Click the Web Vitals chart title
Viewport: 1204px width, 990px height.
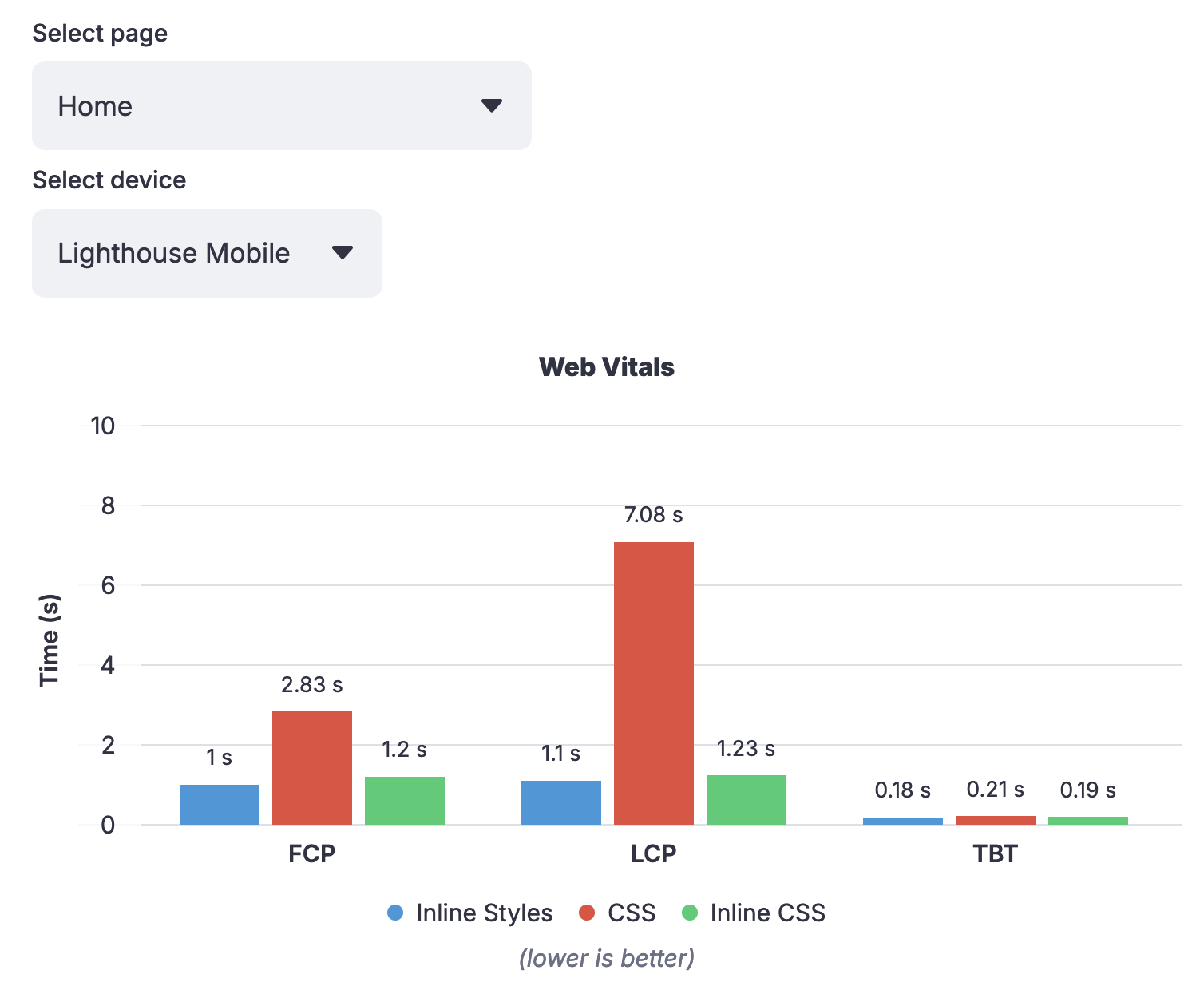pyautogui.click(x=607, y=367)
